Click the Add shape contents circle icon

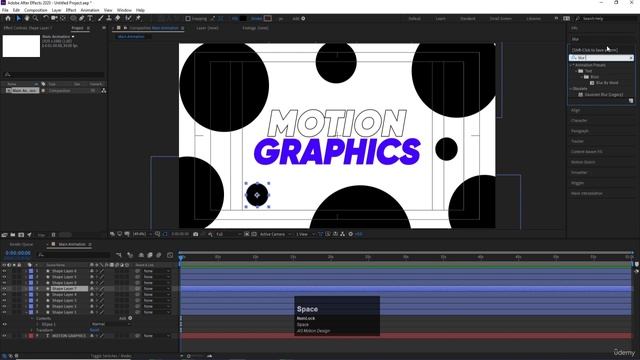130,318
